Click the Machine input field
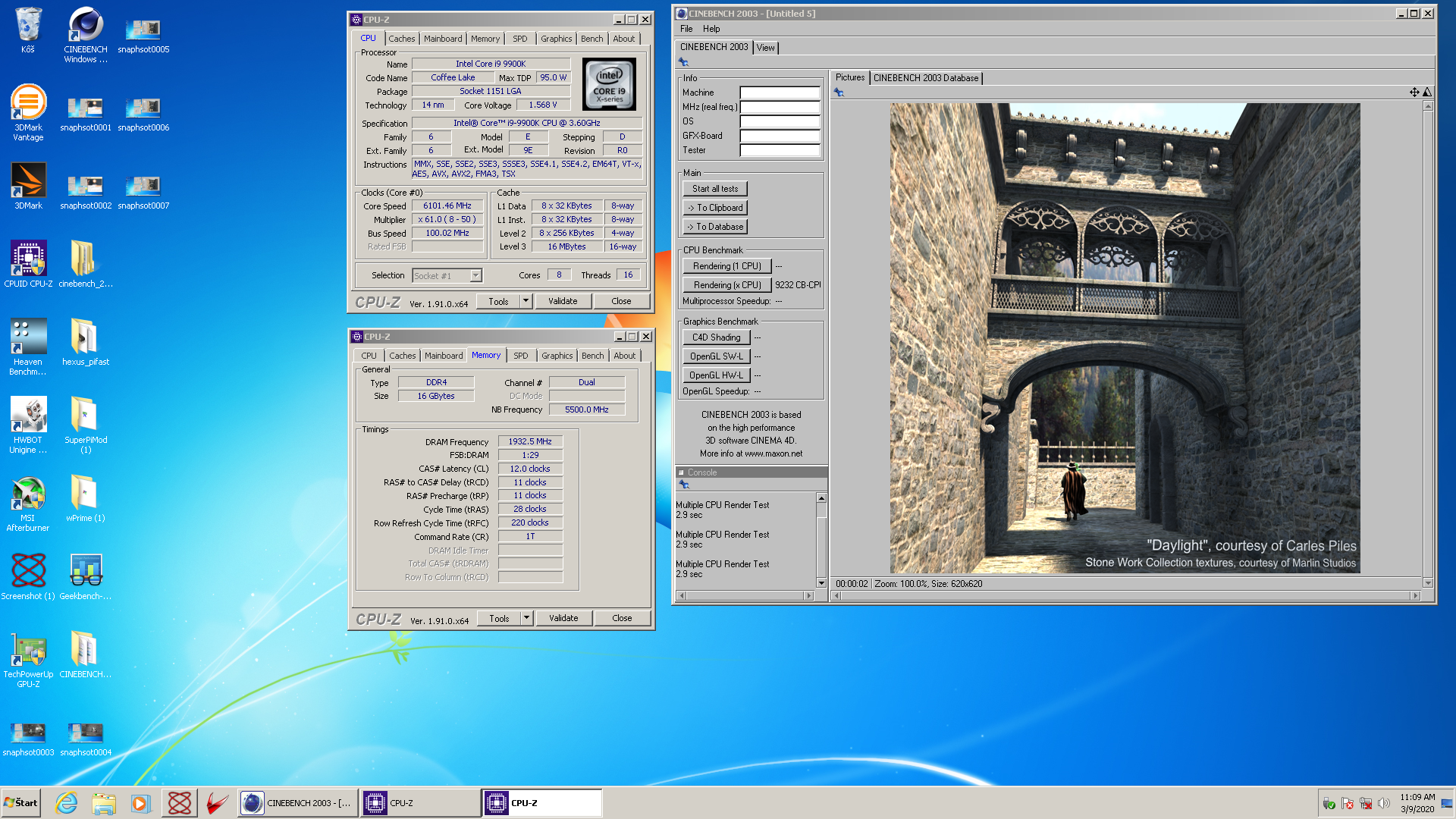The height and width of the screenshot is (819, 1456). [x=780, y=93]
